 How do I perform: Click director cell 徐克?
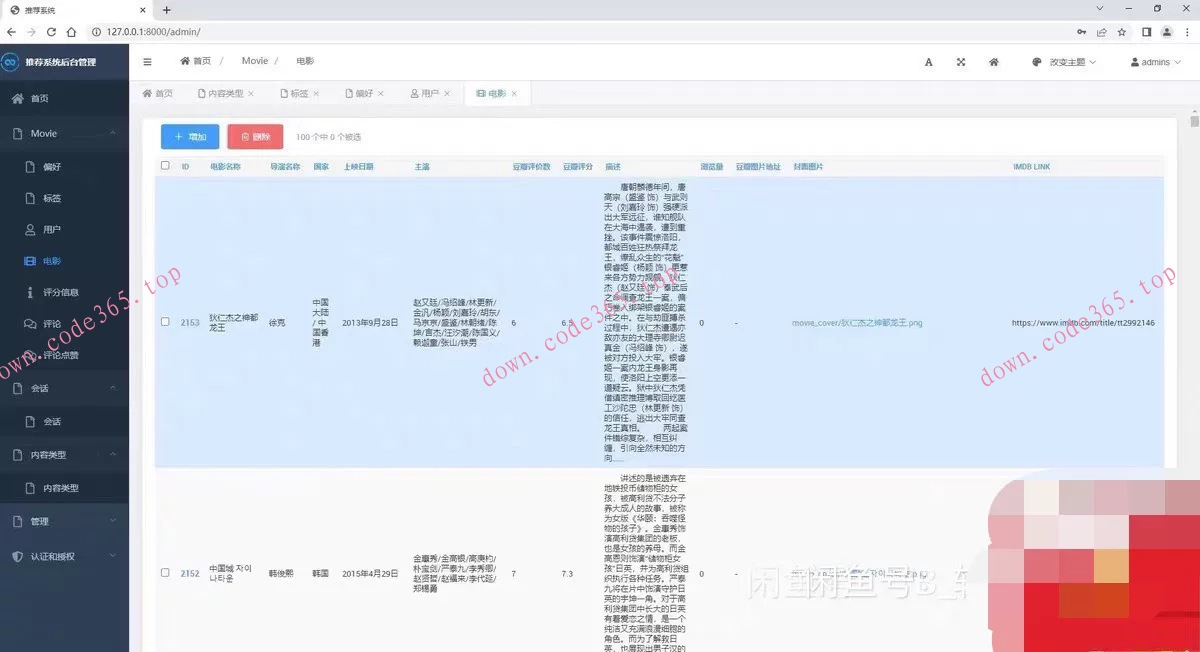tap(277, 323)
